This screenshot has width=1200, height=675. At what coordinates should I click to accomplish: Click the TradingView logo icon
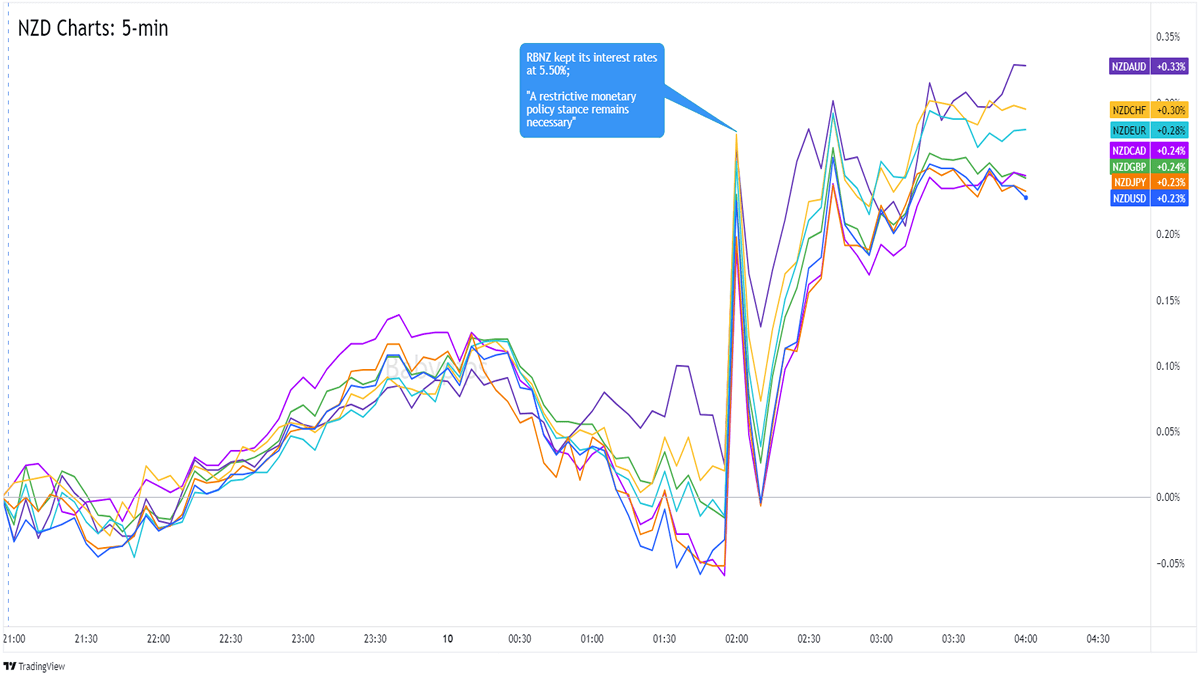click(12, 665)
